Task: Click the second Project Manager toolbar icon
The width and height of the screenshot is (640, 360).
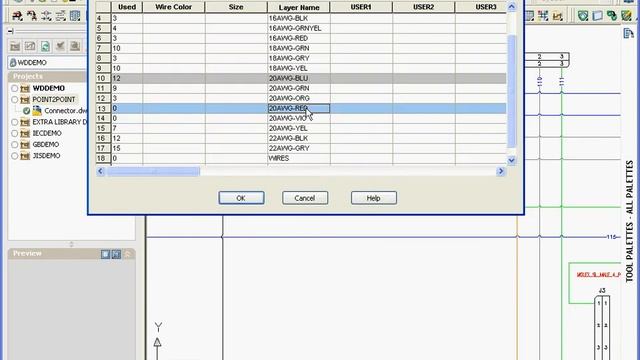Action: (x=30, y=46)
